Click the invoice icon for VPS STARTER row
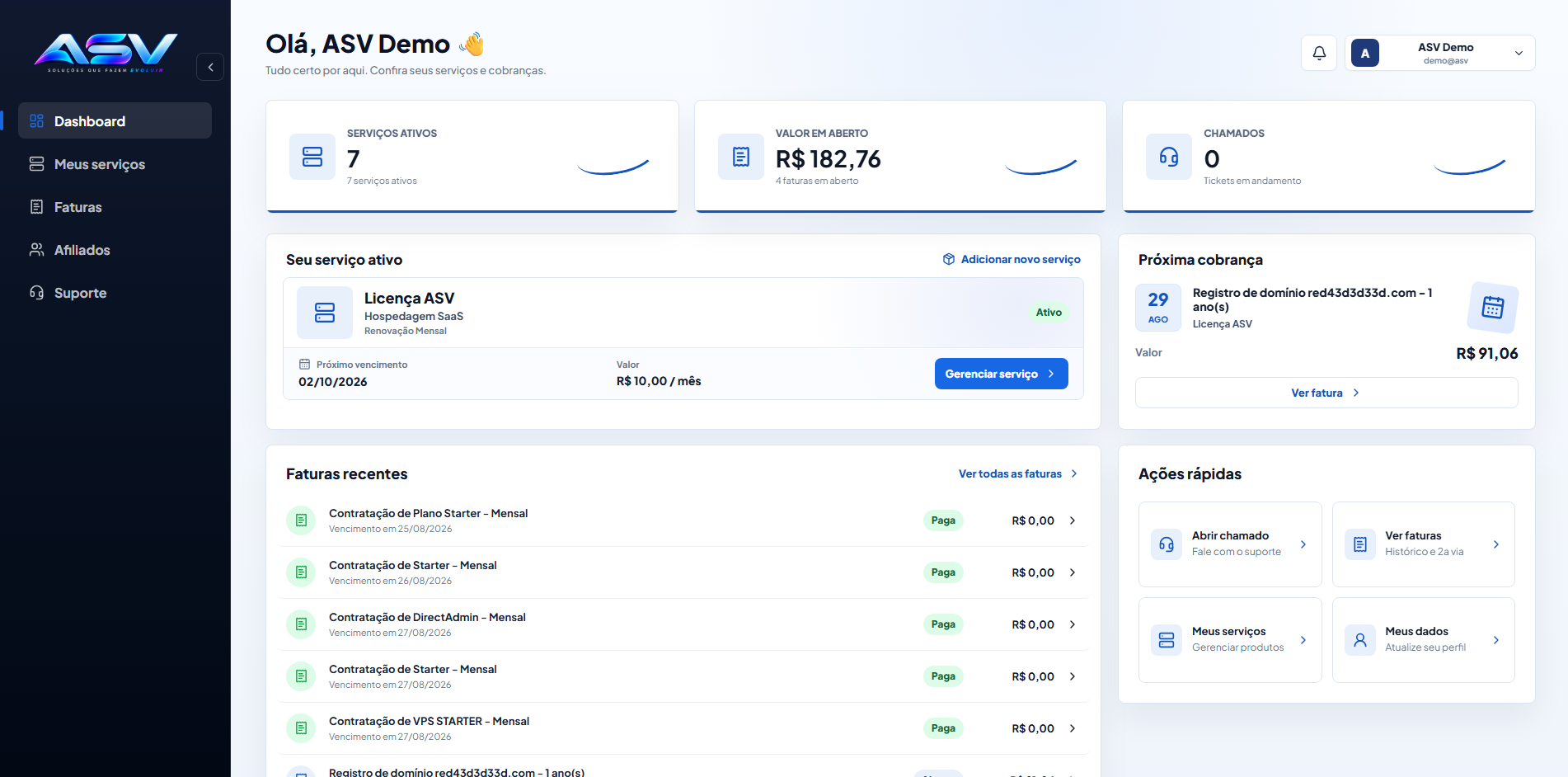This screenshot has height=777, width=1568. click(x=301, y=728)
